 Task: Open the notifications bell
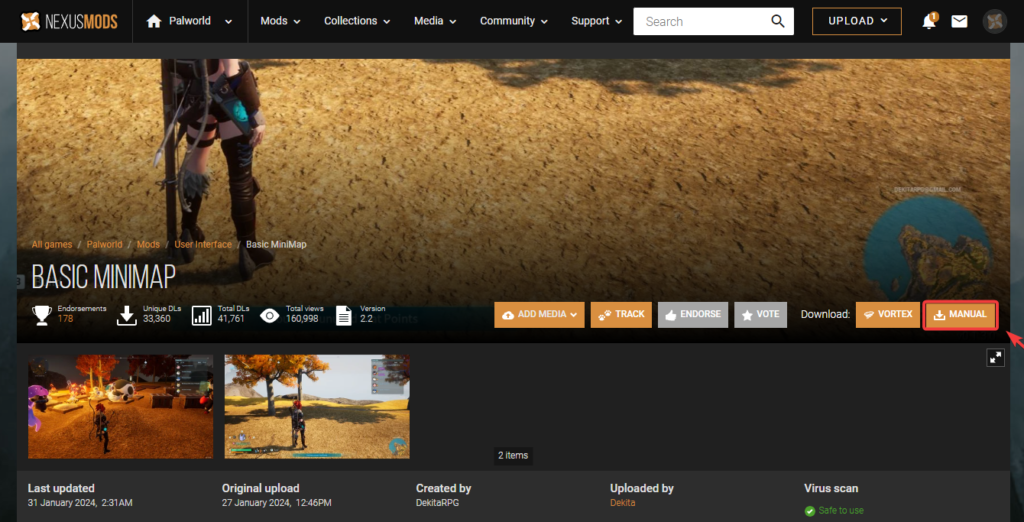pos(929,21)
